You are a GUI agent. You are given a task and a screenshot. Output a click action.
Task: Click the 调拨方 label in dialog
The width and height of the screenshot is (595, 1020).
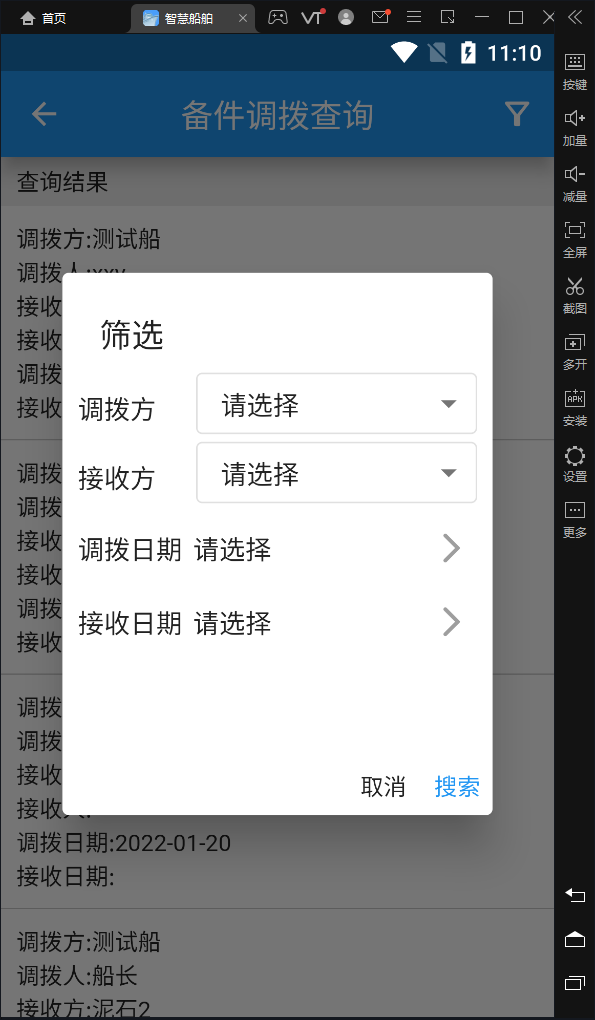117,410
